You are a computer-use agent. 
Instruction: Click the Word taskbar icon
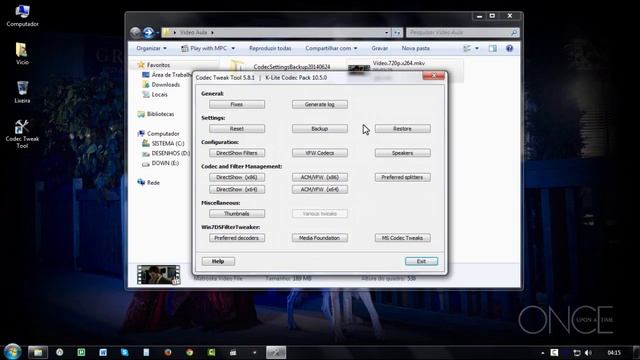[103, 352]
